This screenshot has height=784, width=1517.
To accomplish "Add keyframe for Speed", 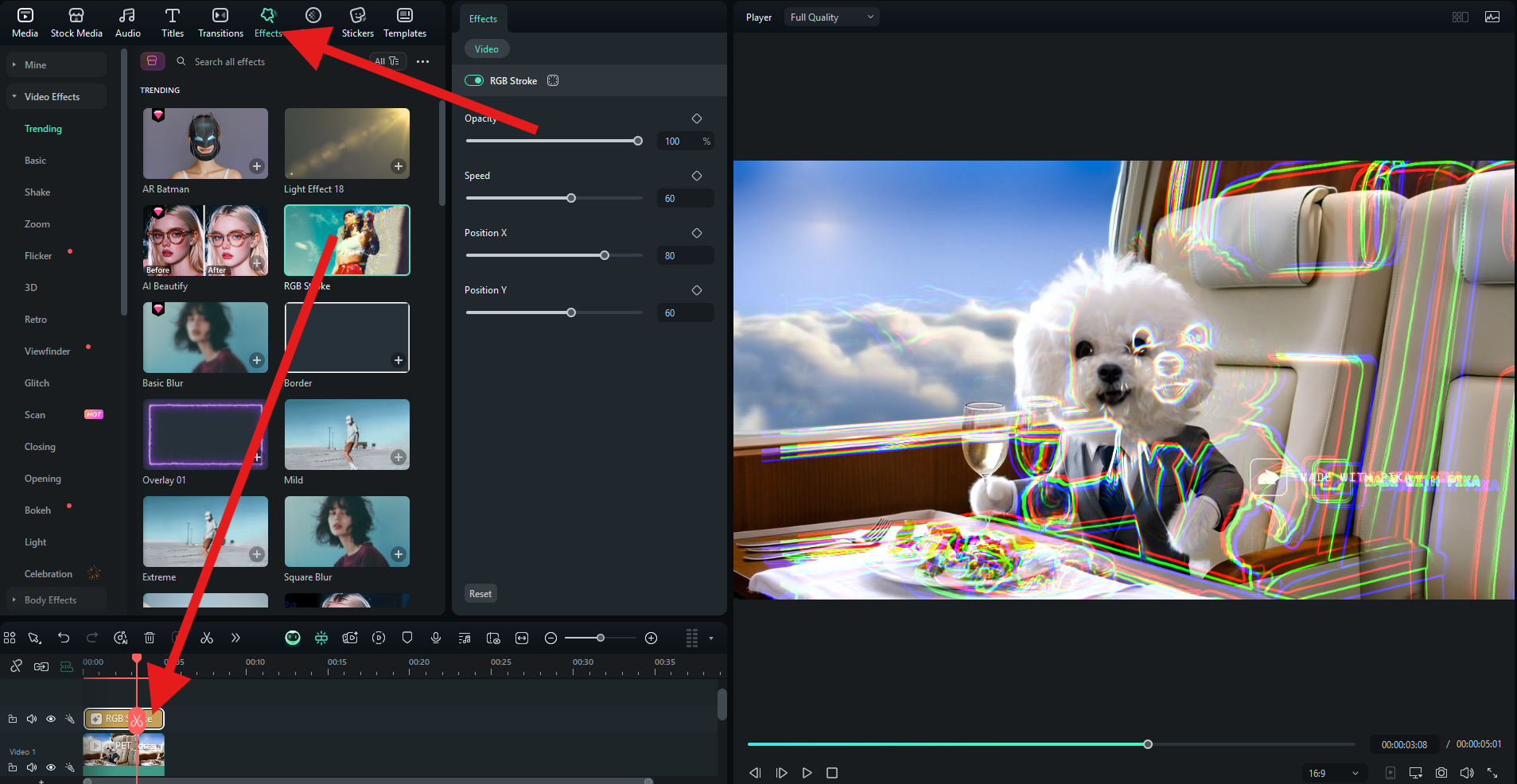I will tap(697, 176).
